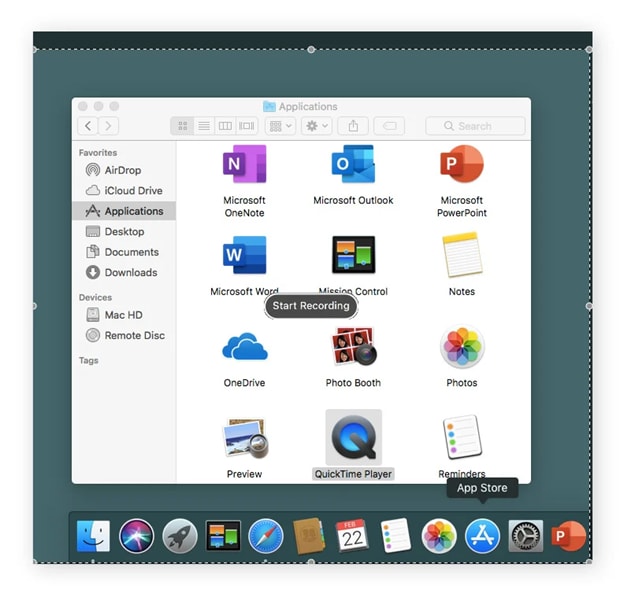Click the Photo Booth label text
The width and height of the screenshot is (624, 601).
353,383
